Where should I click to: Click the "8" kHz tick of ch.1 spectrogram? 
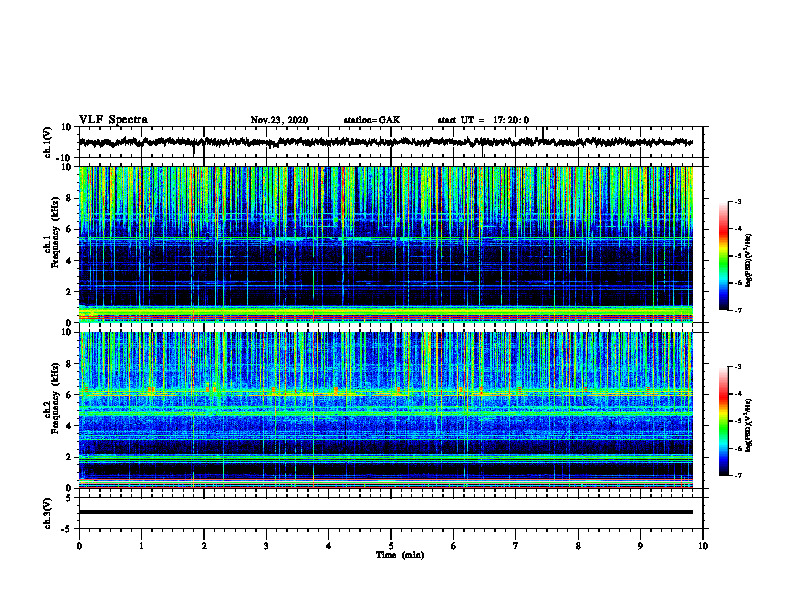[x=69, y=198]
